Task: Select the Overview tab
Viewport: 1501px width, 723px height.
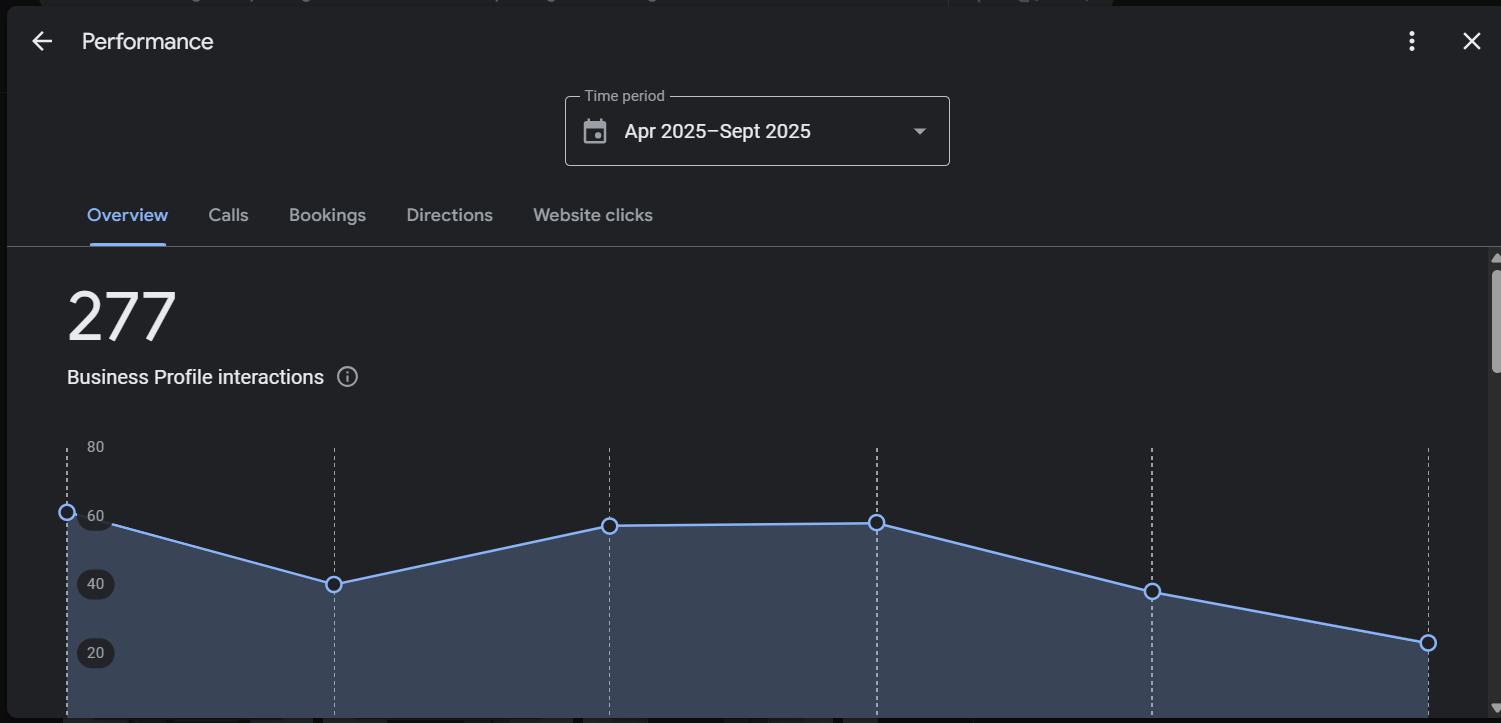Action: pos(127,215)
